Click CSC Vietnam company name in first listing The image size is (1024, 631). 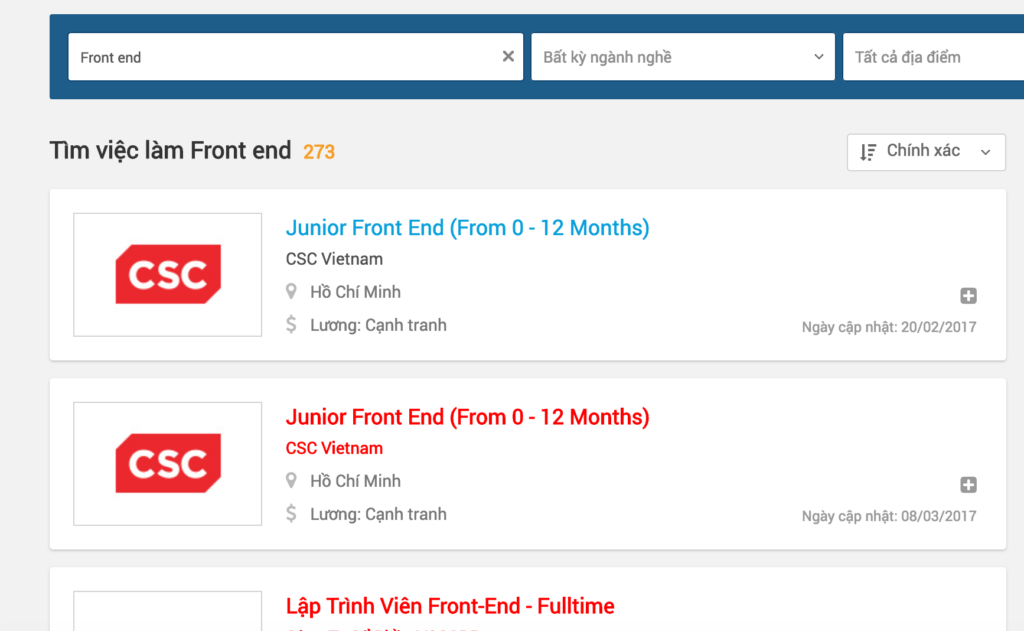coord(334,259)
